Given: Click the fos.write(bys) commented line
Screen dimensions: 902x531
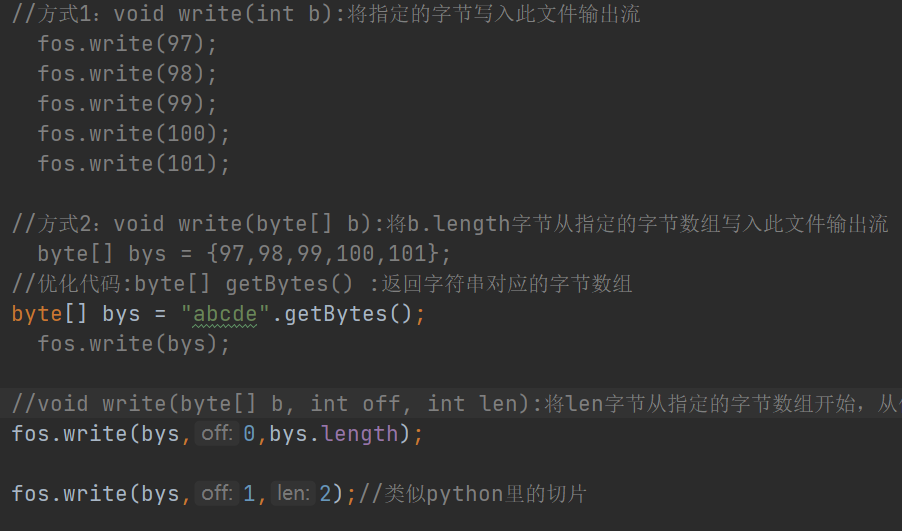Looking at the screenshot, I should 133,344.
